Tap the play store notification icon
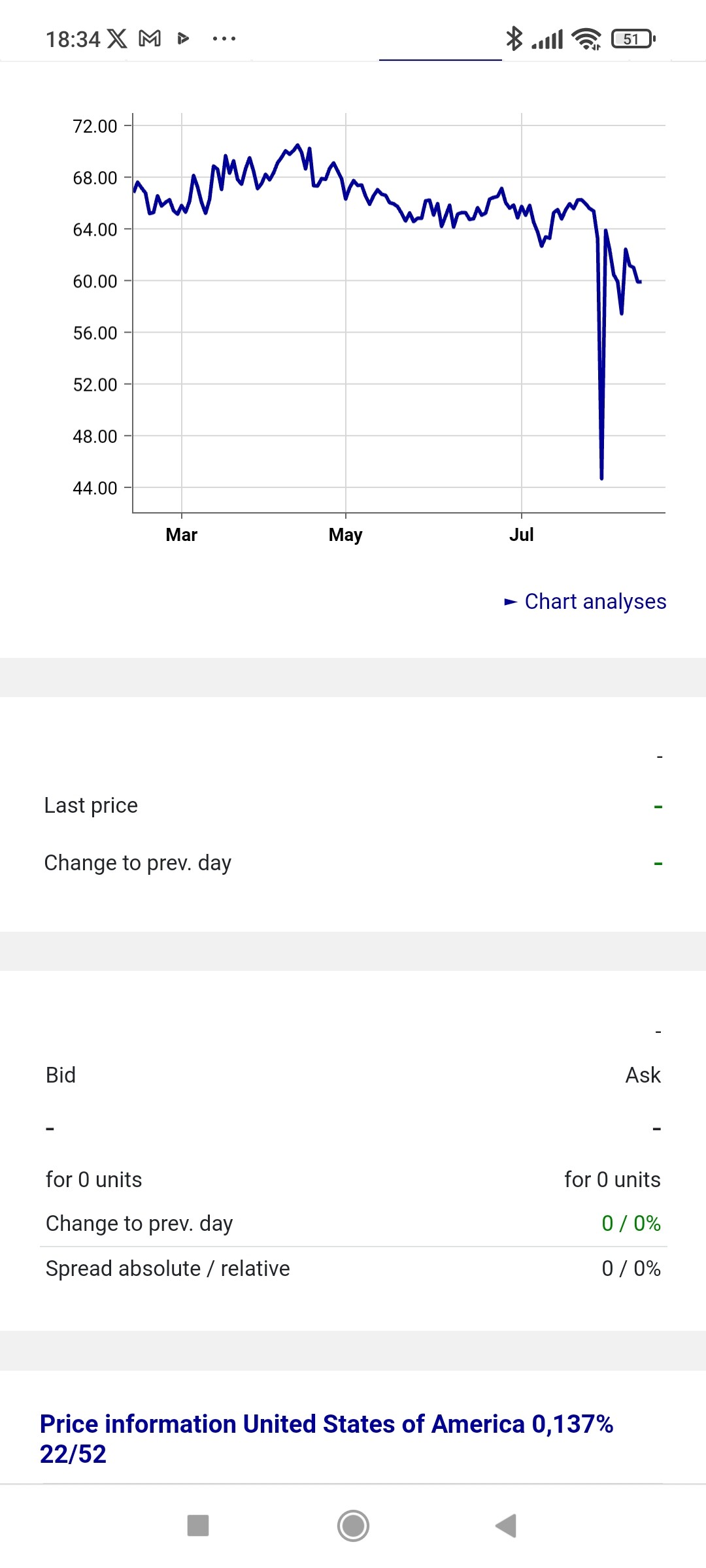This screenshot has width=706, height=1568. point(184,39)
